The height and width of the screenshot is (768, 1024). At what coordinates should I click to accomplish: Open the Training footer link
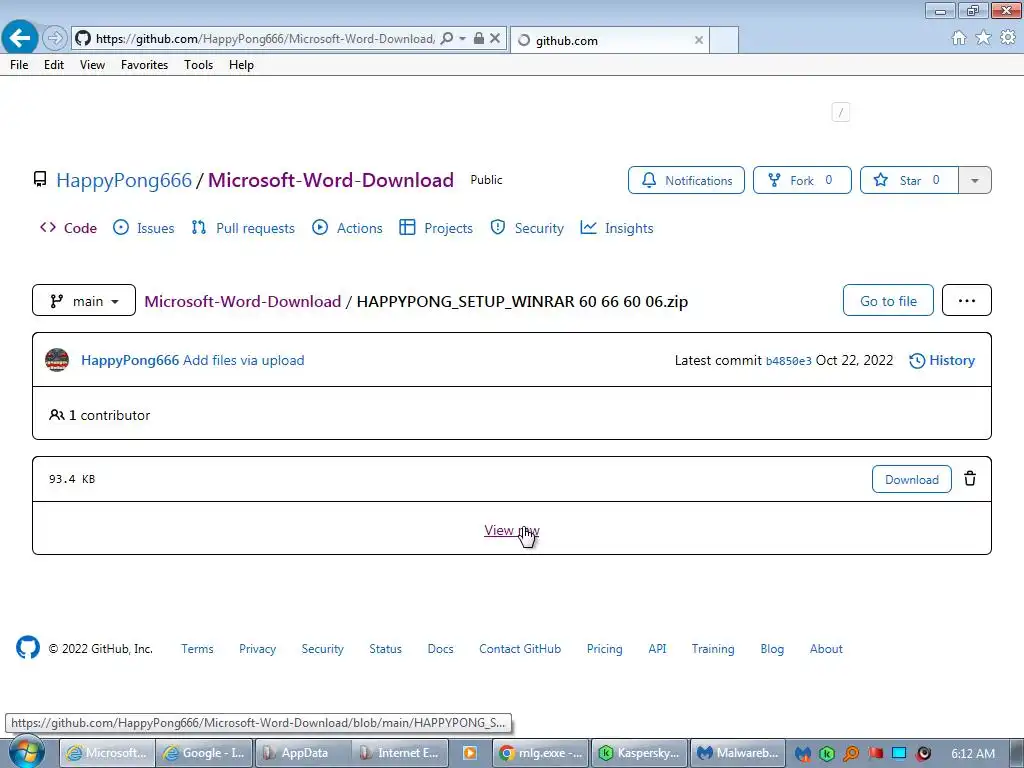click(x=712, y=648)
